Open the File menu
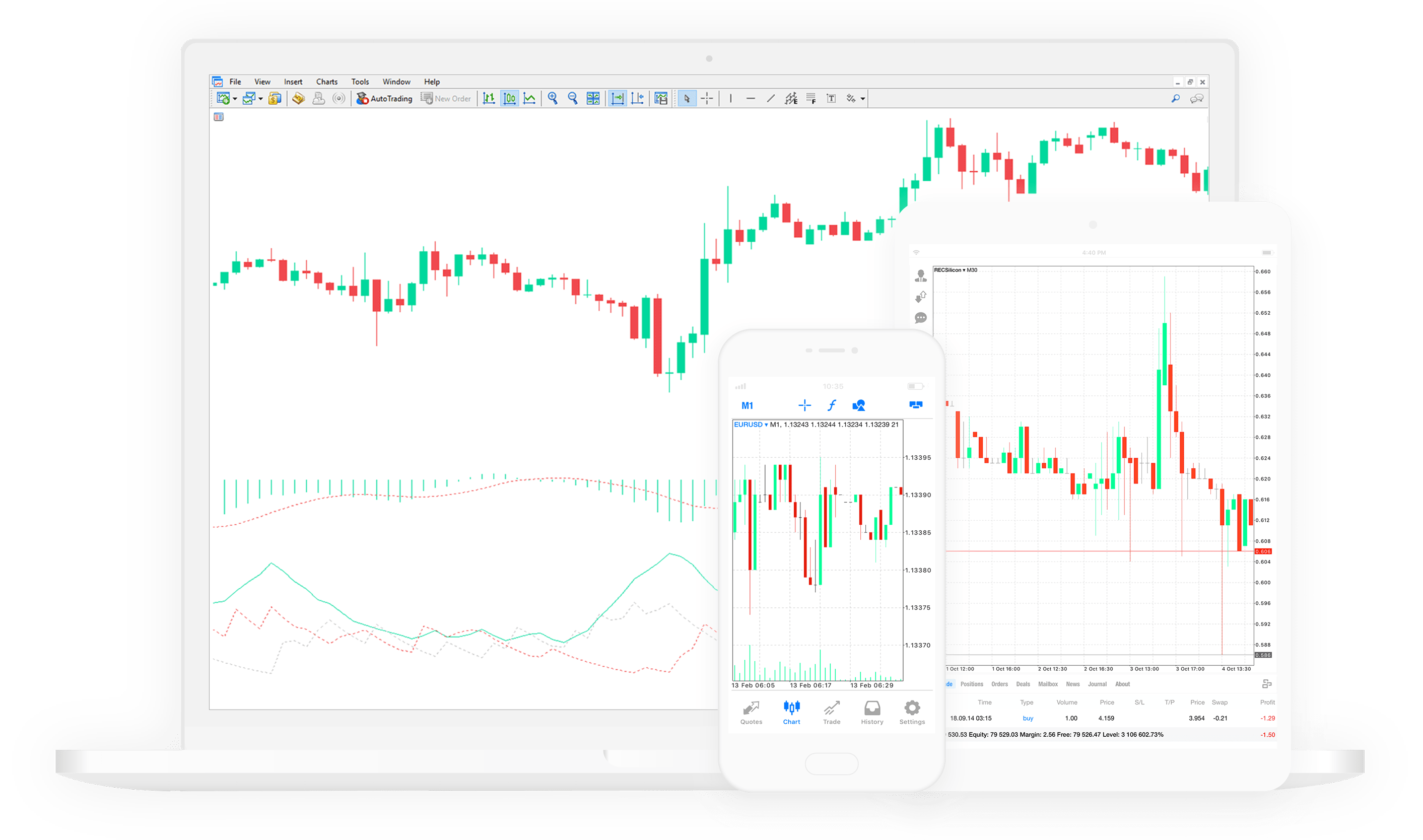 pyautogui.click(x=235, y=82)
